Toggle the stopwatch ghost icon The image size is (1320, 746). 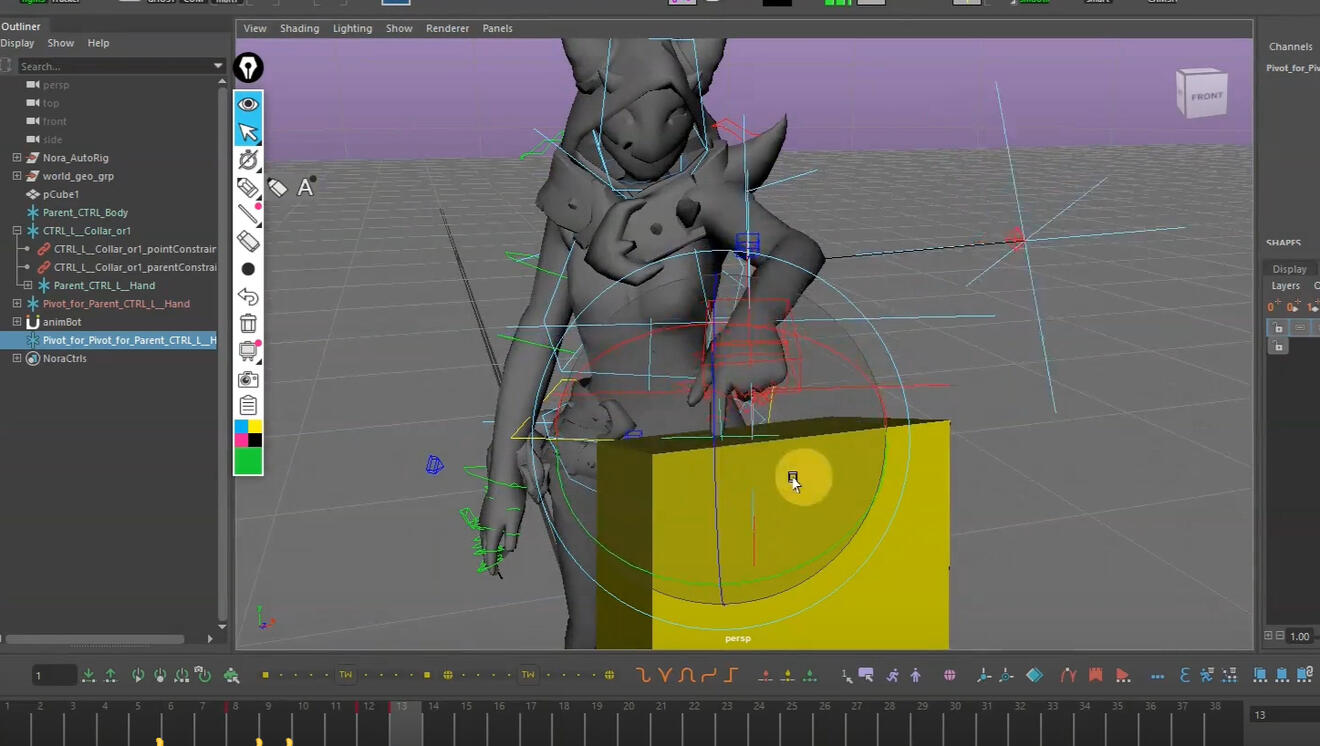tap(248, 160)
